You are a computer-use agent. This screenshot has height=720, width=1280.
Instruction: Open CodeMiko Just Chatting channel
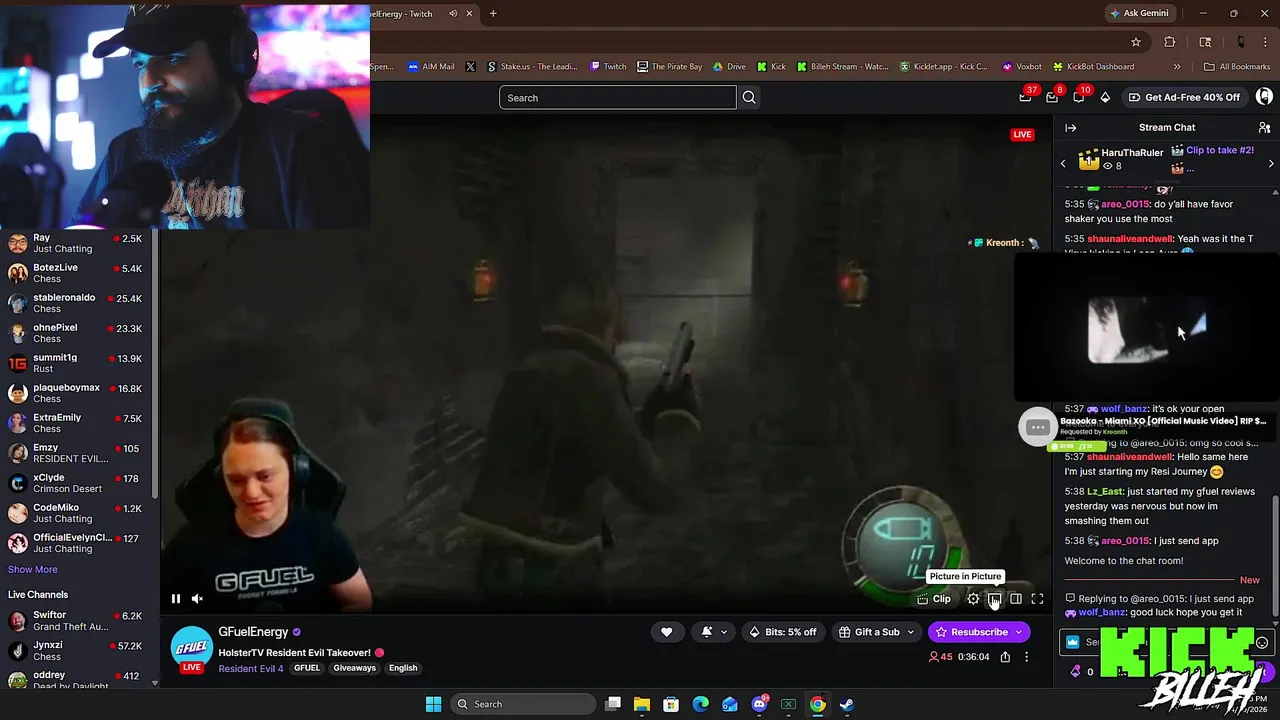tap(80, 513)
